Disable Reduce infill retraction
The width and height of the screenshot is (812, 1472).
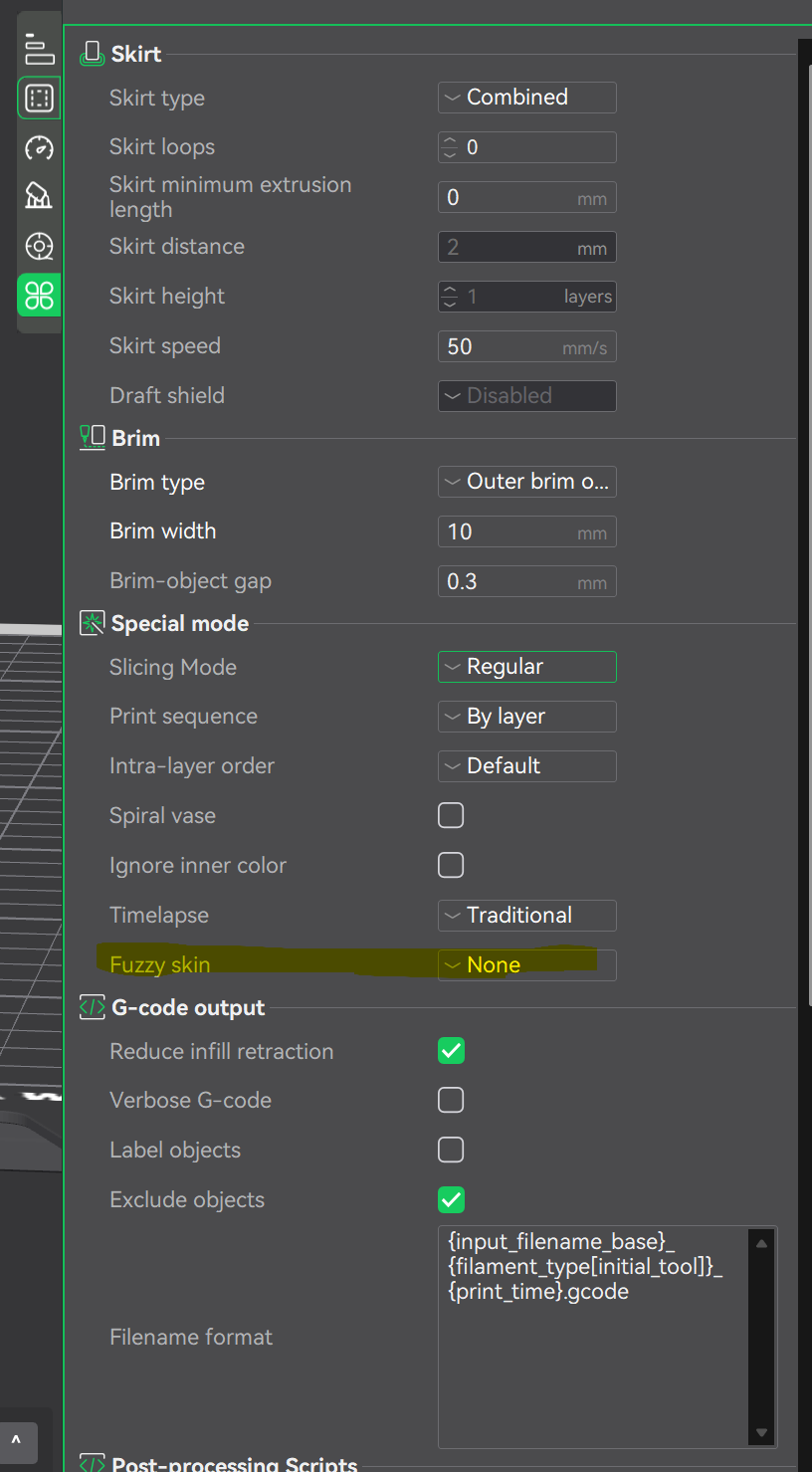click(x=451, y=1051)
